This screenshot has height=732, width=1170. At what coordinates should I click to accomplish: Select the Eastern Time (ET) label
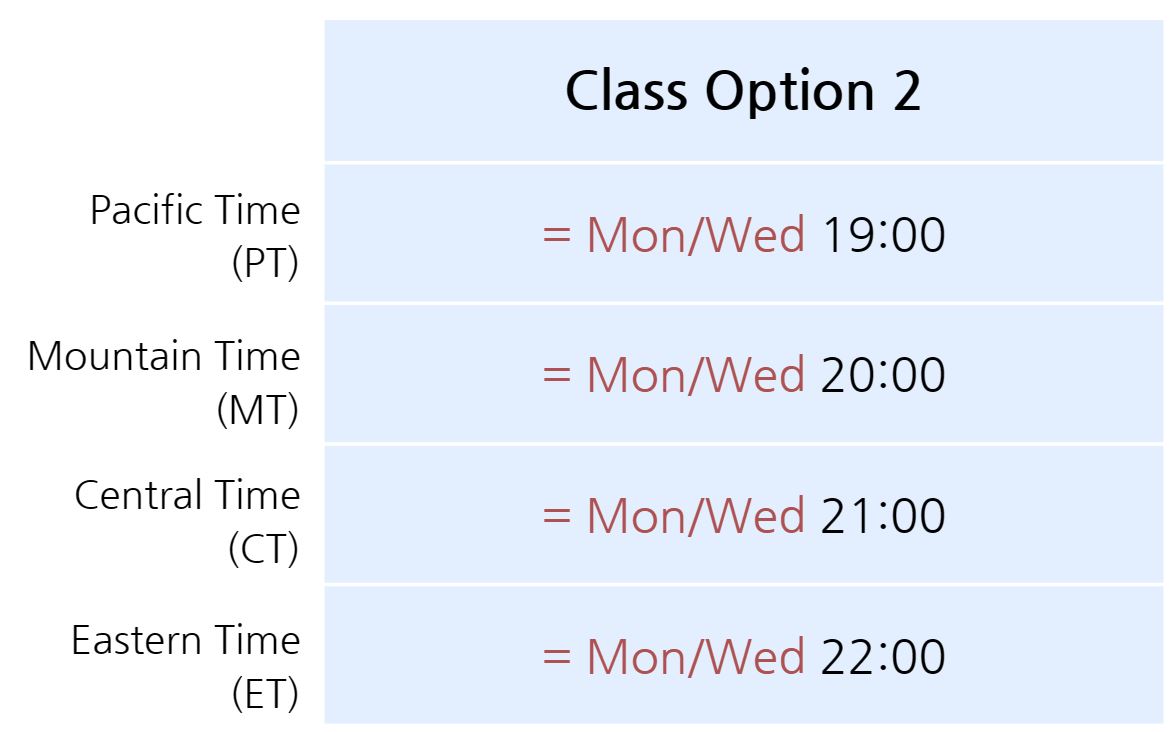tap(186, 667)
